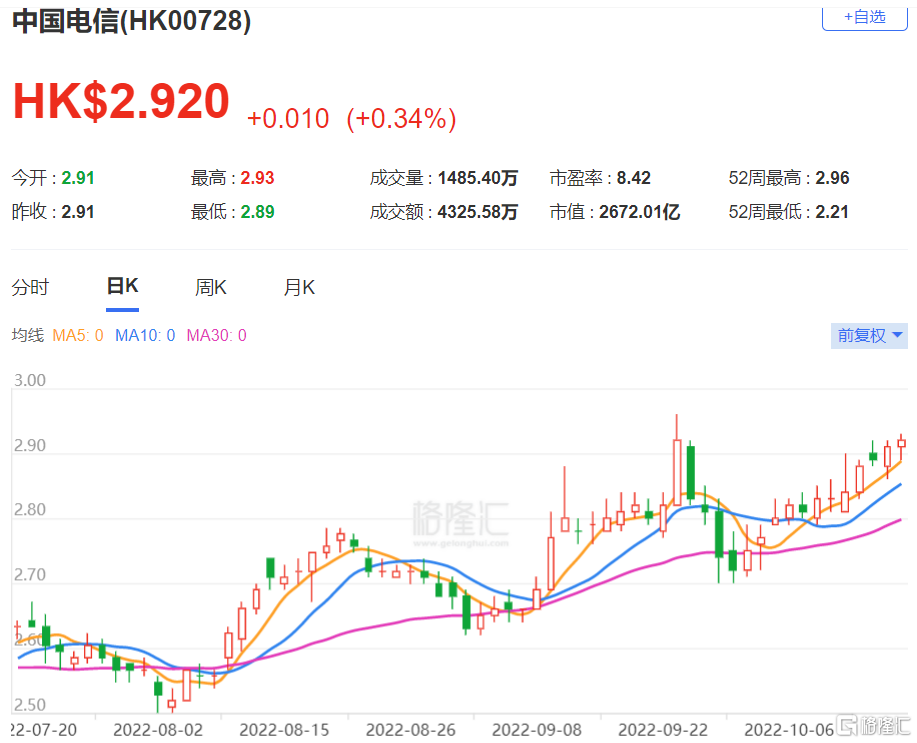Click the 成交量 volume 1485.40万
This screenshot has width=917, height=743.
(478, 178)
